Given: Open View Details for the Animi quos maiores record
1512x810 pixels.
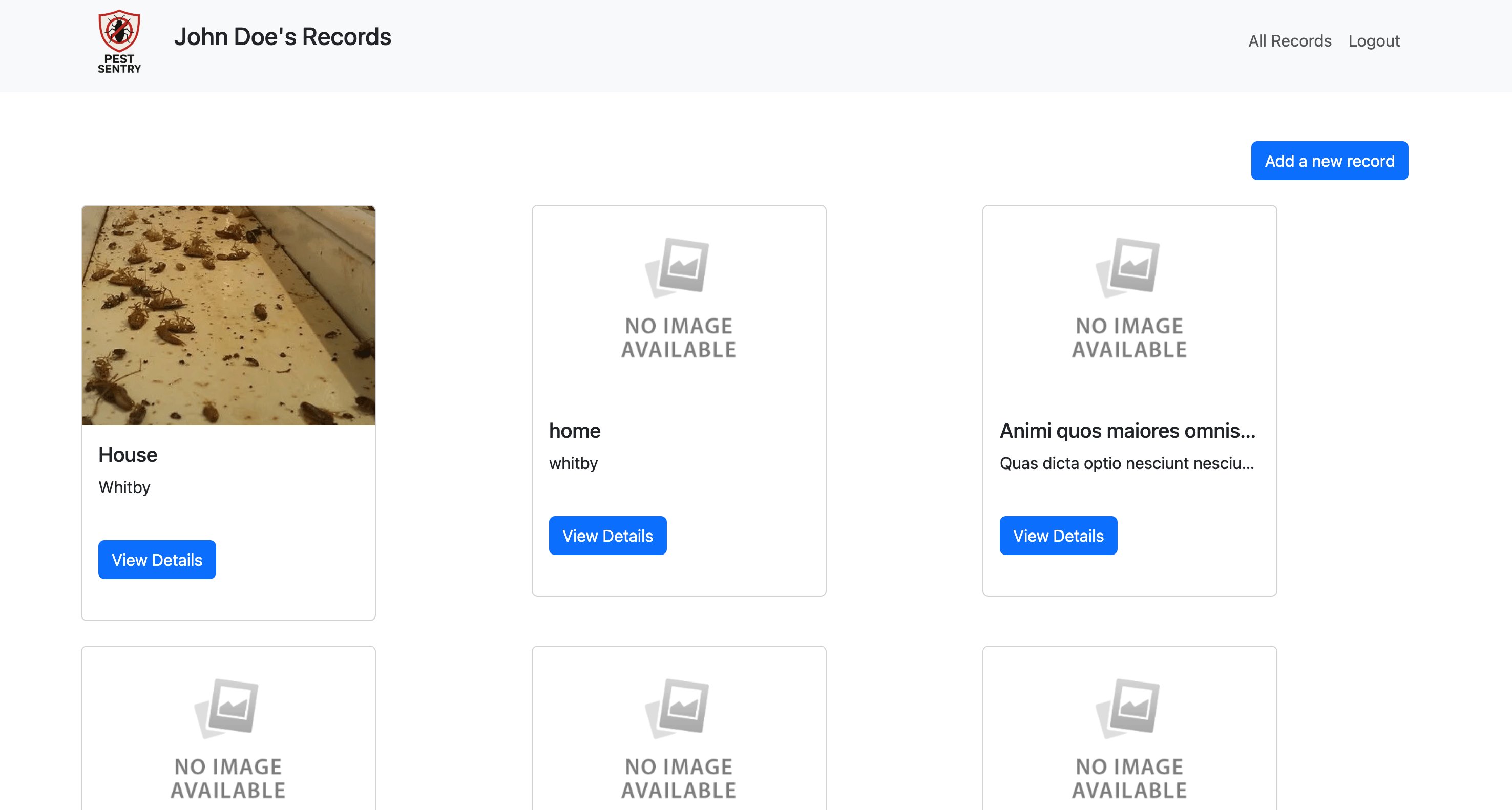Looking at the screenshot, I should click(x=1058, y=535).
